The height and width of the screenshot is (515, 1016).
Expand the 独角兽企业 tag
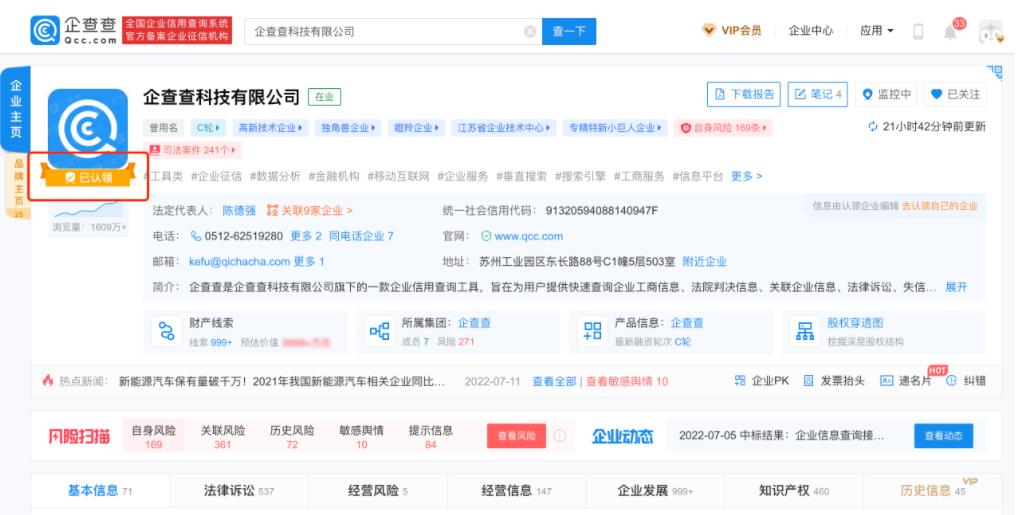coord(349,128)
